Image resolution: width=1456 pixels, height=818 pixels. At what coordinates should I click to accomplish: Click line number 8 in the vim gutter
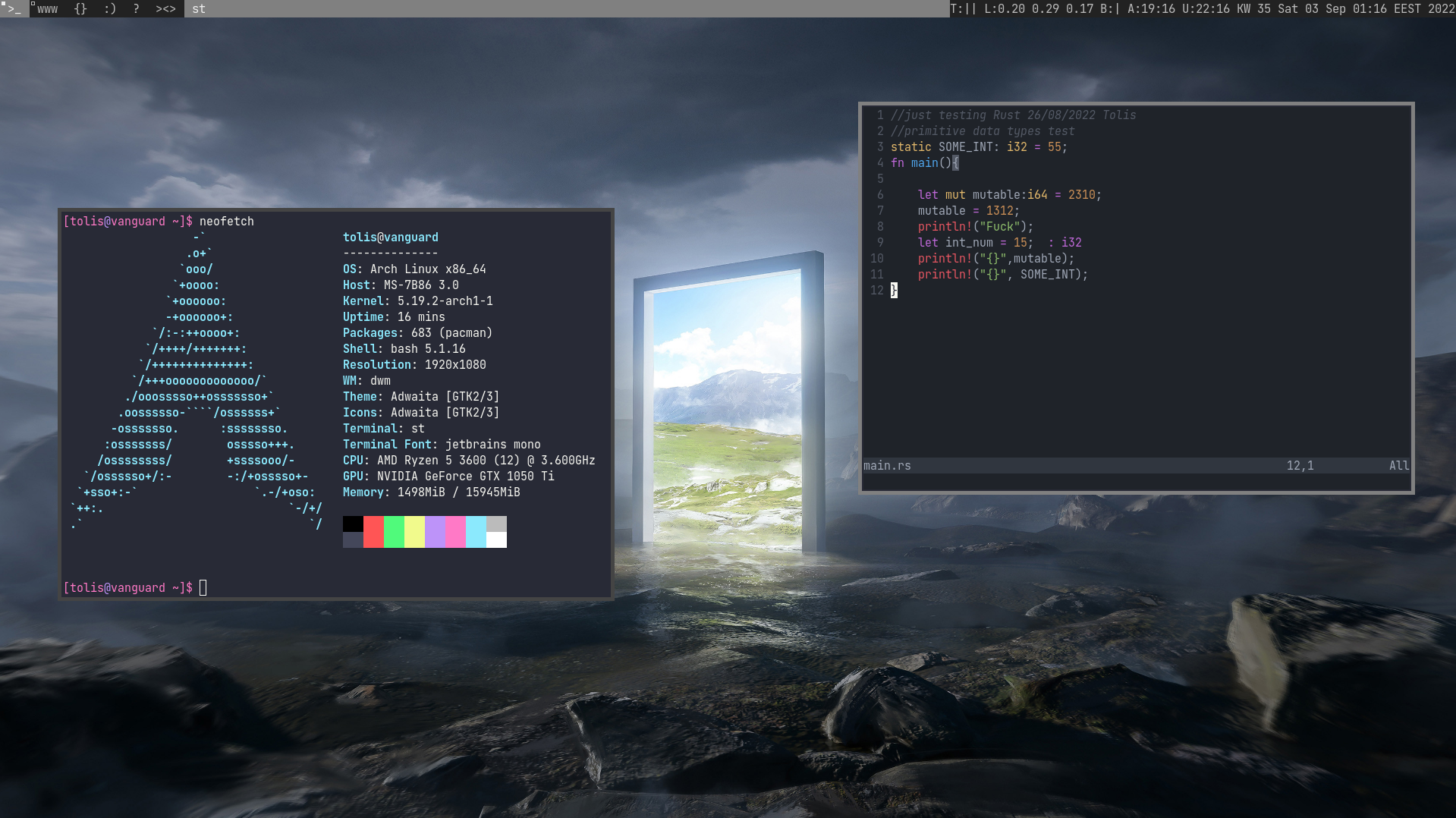click(879, 226)
